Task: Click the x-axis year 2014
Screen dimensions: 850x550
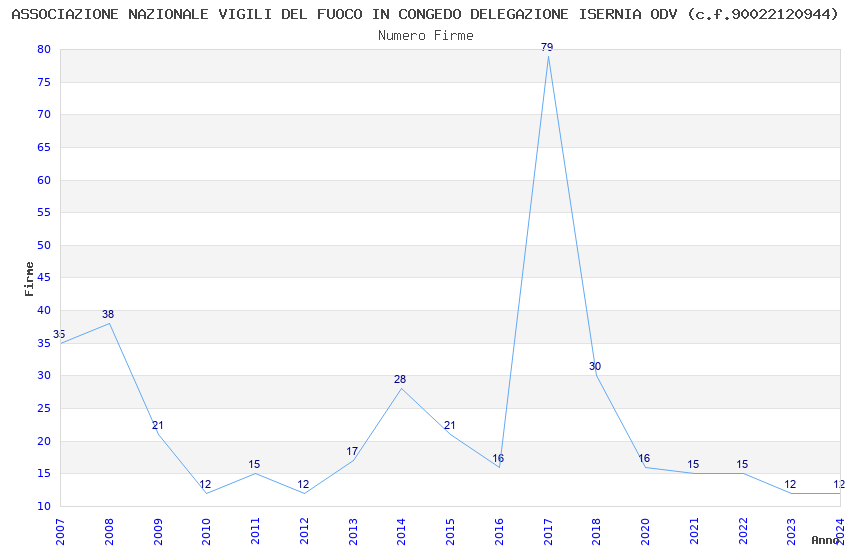Action: coord(401,531)
